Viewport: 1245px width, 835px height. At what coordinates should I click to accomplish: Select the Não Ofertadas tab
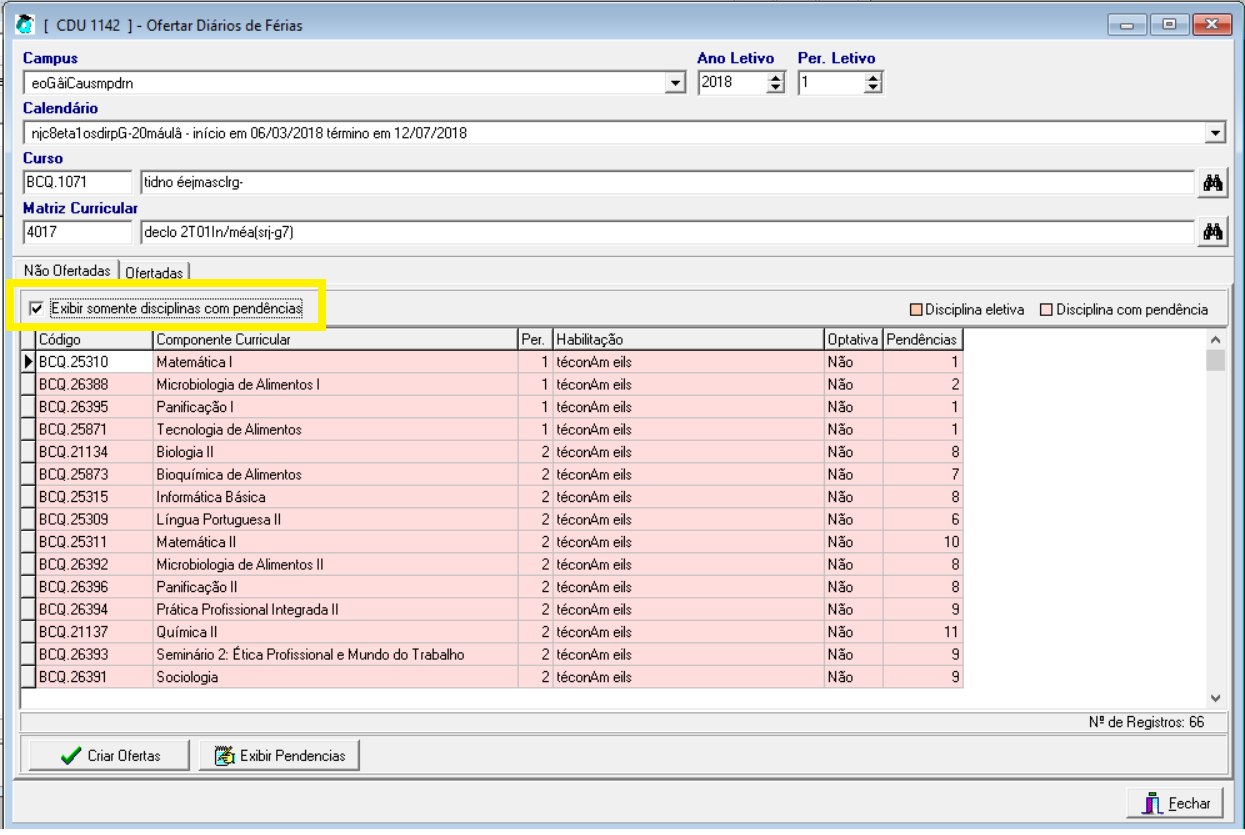66,271
